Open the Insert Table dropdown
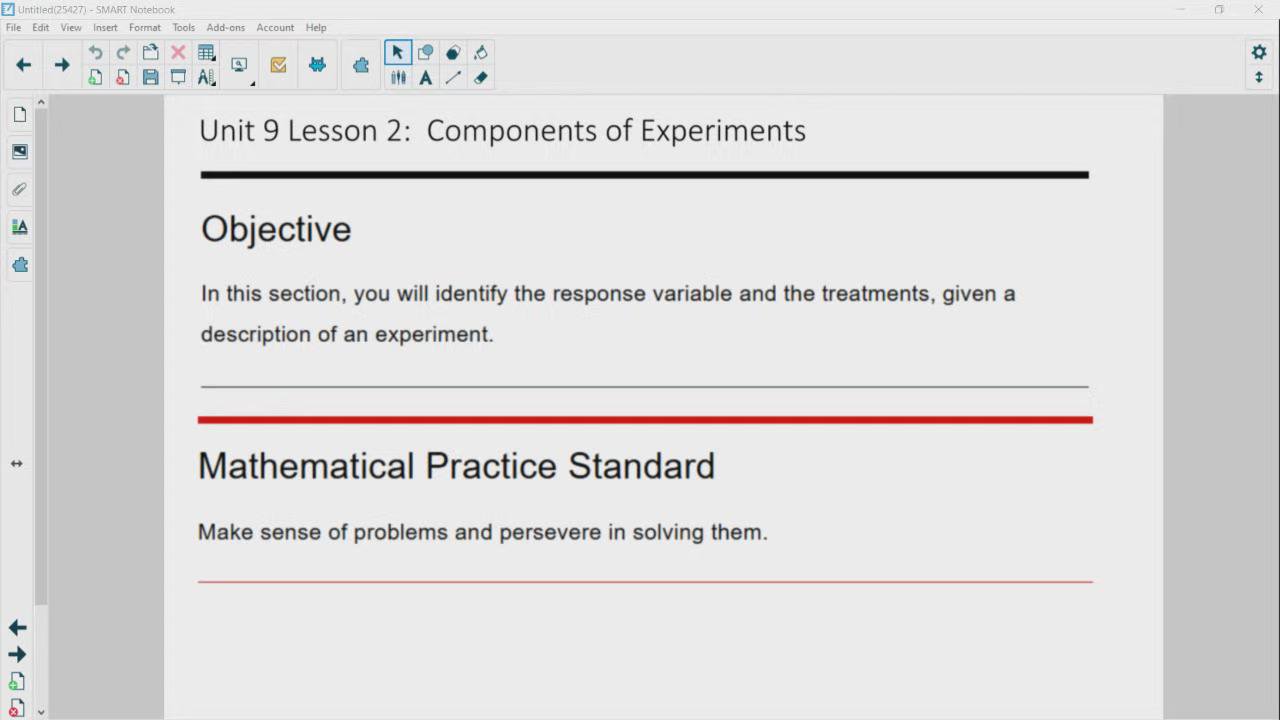 pos(206,52)
